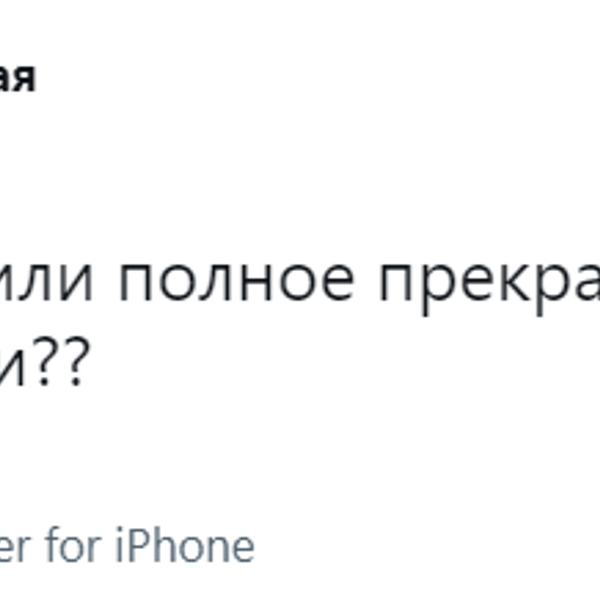600x600 pixels.
Task: Click the partial word "прекра" in the tweet
Action: tap(490, 285)
